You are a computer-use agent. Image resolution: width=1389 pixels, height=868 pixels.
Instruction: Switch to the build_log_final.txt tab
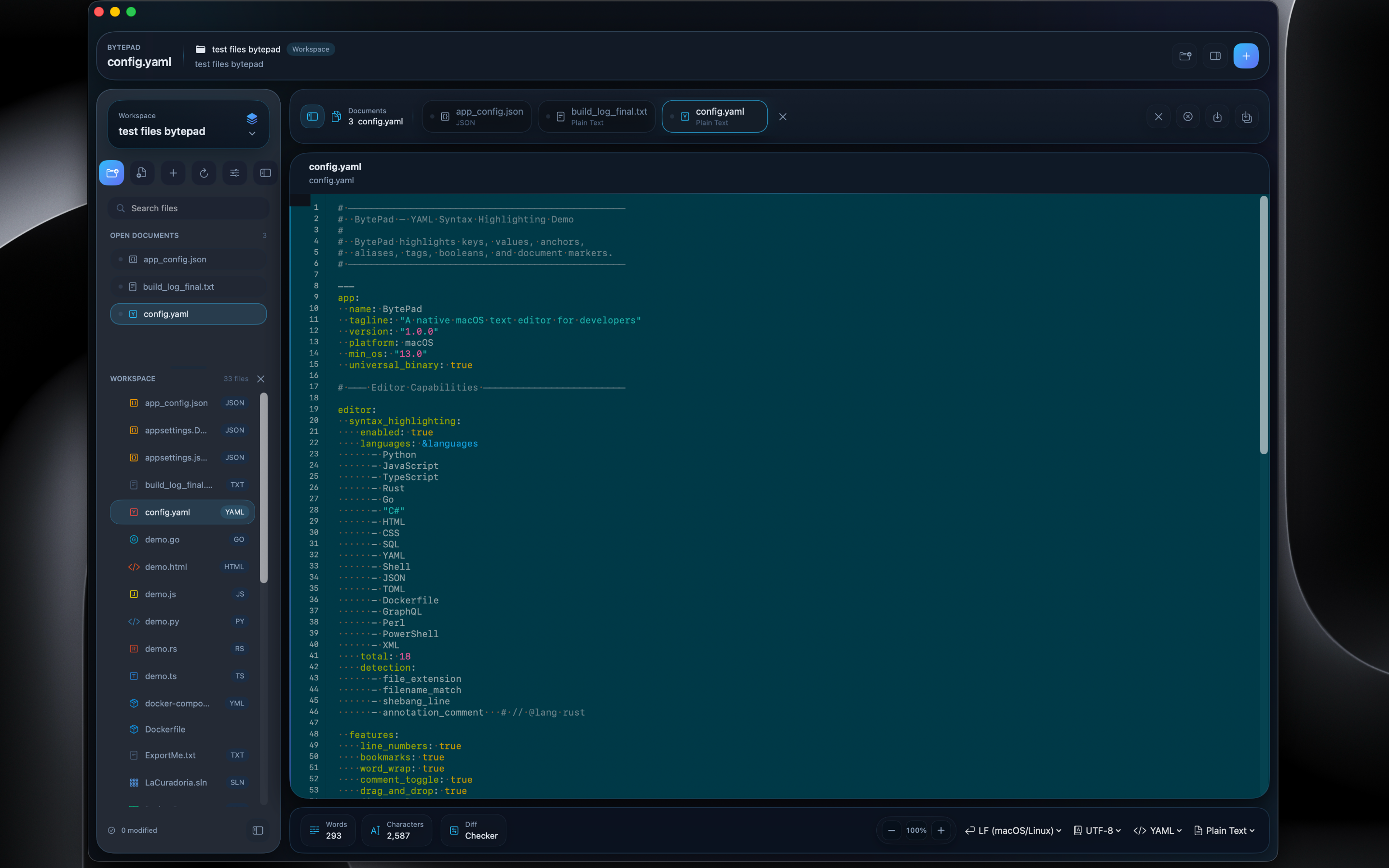click(596, 116)
